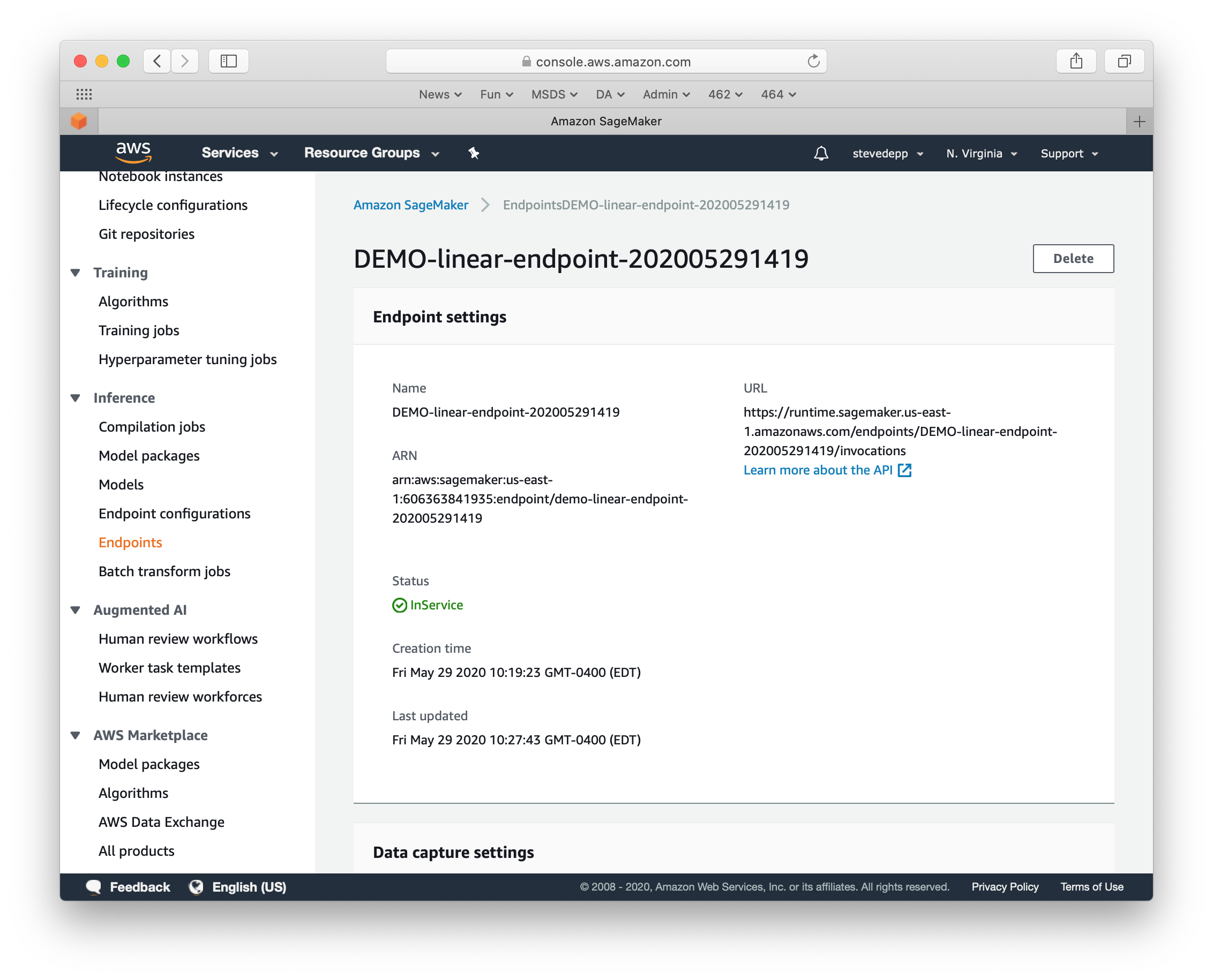The image size is (1213, 980).
Task: Open Lifecycle configurations in sidebar
Action: coord(173,206)
